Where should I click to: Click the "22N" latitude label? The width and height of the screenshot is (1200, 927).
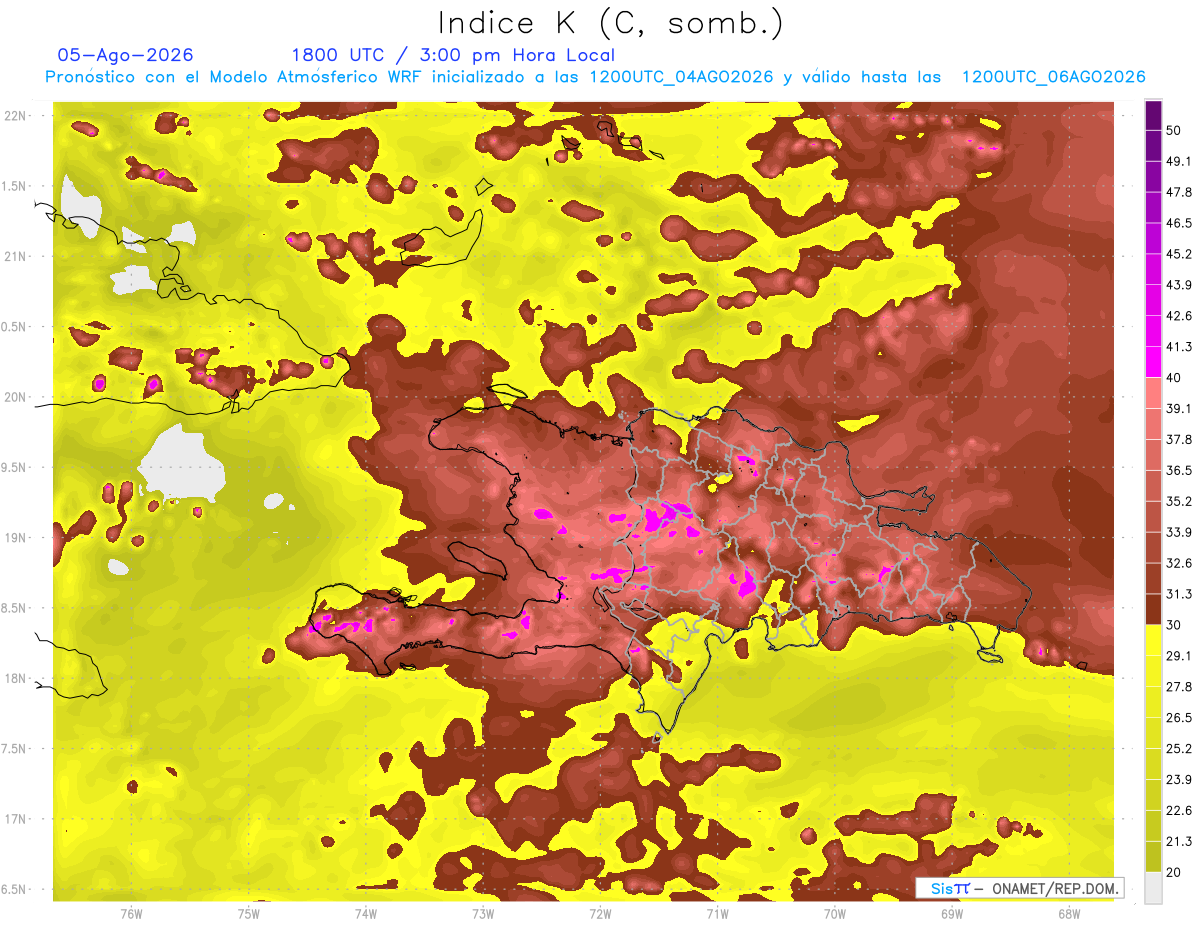pos(16,115)
